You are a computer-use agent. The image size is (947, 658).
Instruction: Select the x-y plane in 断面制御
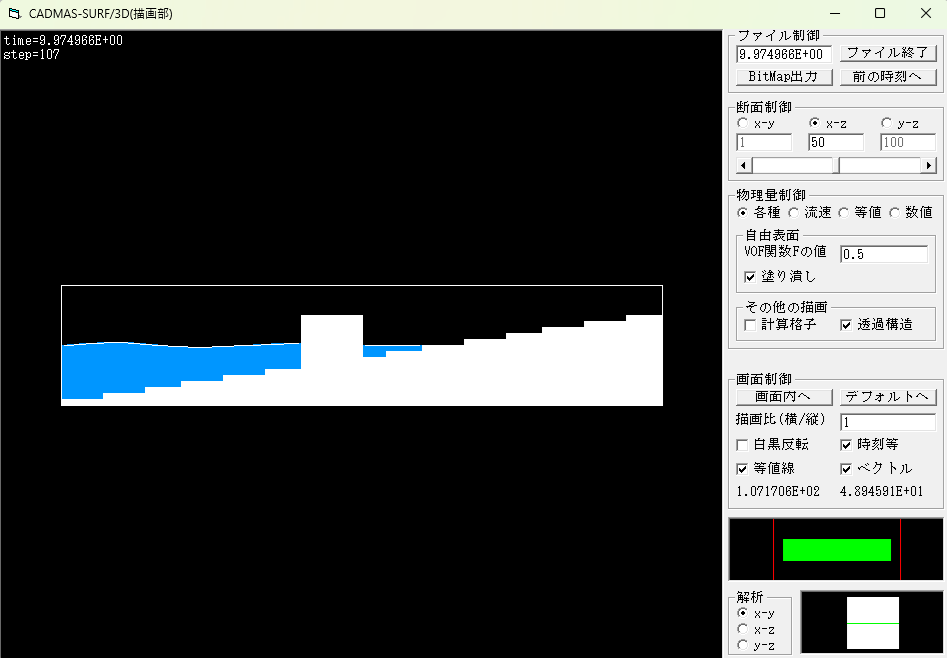[743, 124]
